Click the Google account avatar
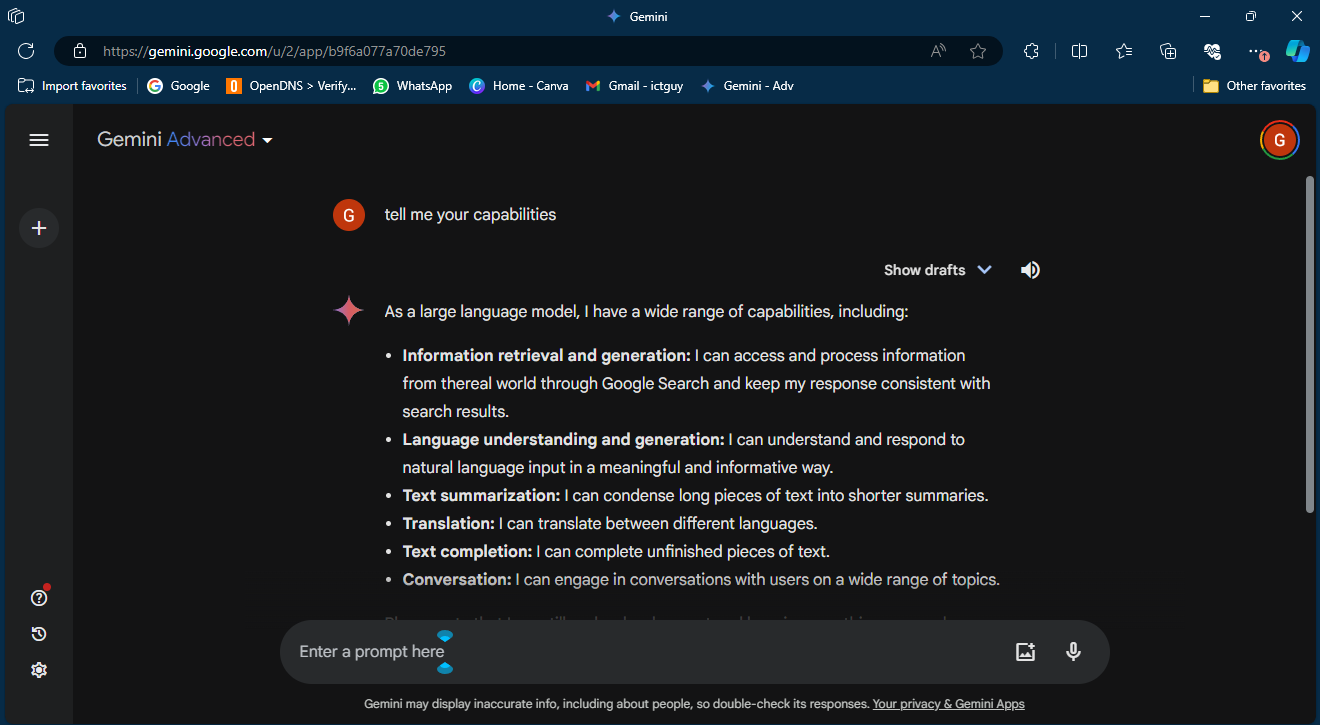This screenshot has width=1320, height=725. tap(1279, 140)
